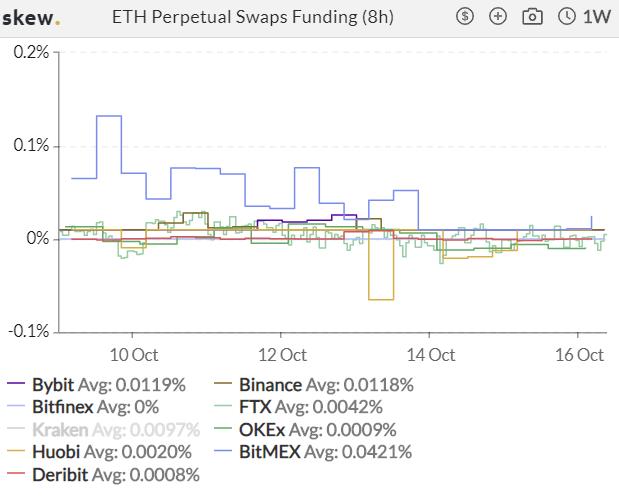619x496 pixels.
Task: Click the 0% y-axis label
Action: (38, 238)
